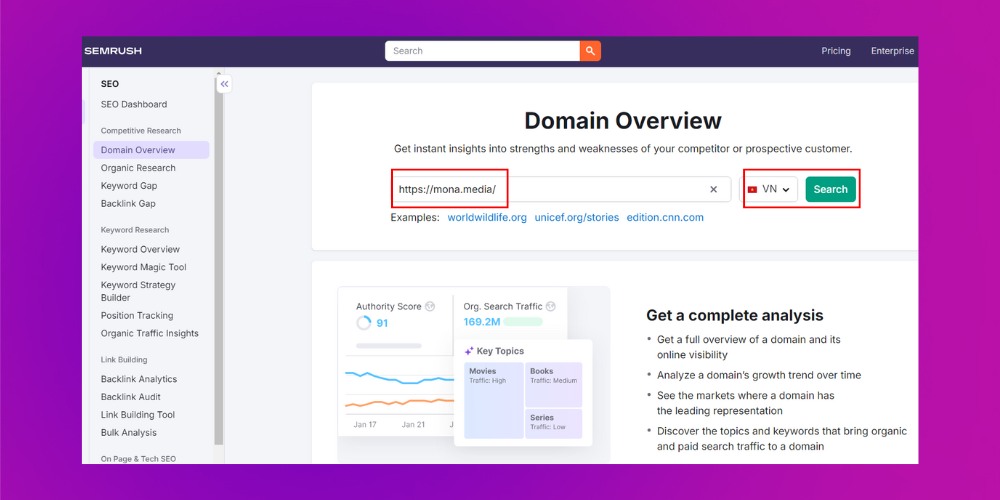Click the Key Topics sparkle icon
Viewport: 1000px width, 500px height.
469,351
